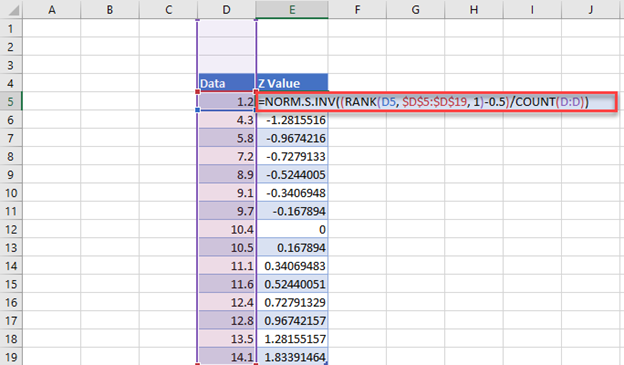Click the Z Value header cell
The height and width of the screenshot is (365, 624).
292,83
